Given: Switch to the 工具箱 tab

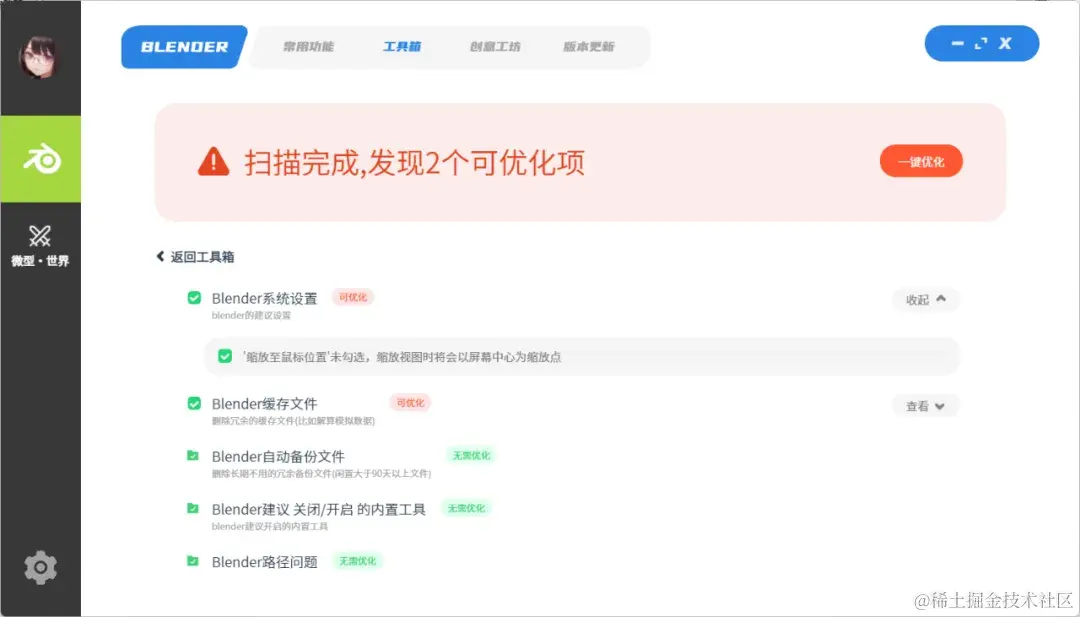Looking at the screenshot, I should [x=402, y=47].
